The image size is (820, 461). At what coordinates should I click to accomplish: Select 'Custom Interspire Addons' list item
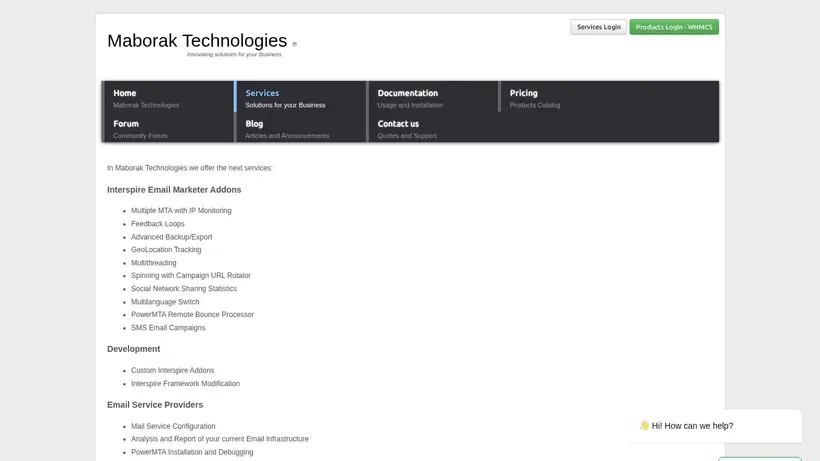pyautogui.click(x=172, y=371)
